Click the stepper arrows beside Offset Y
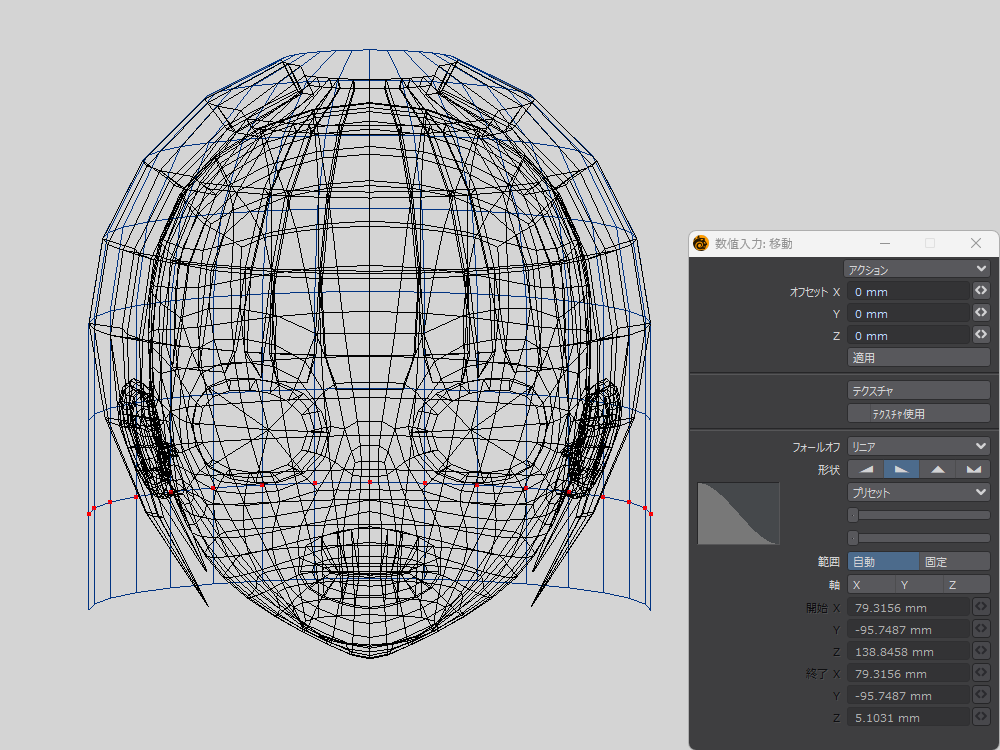Screen dimensions: 1000x750 tap(981, 313)
